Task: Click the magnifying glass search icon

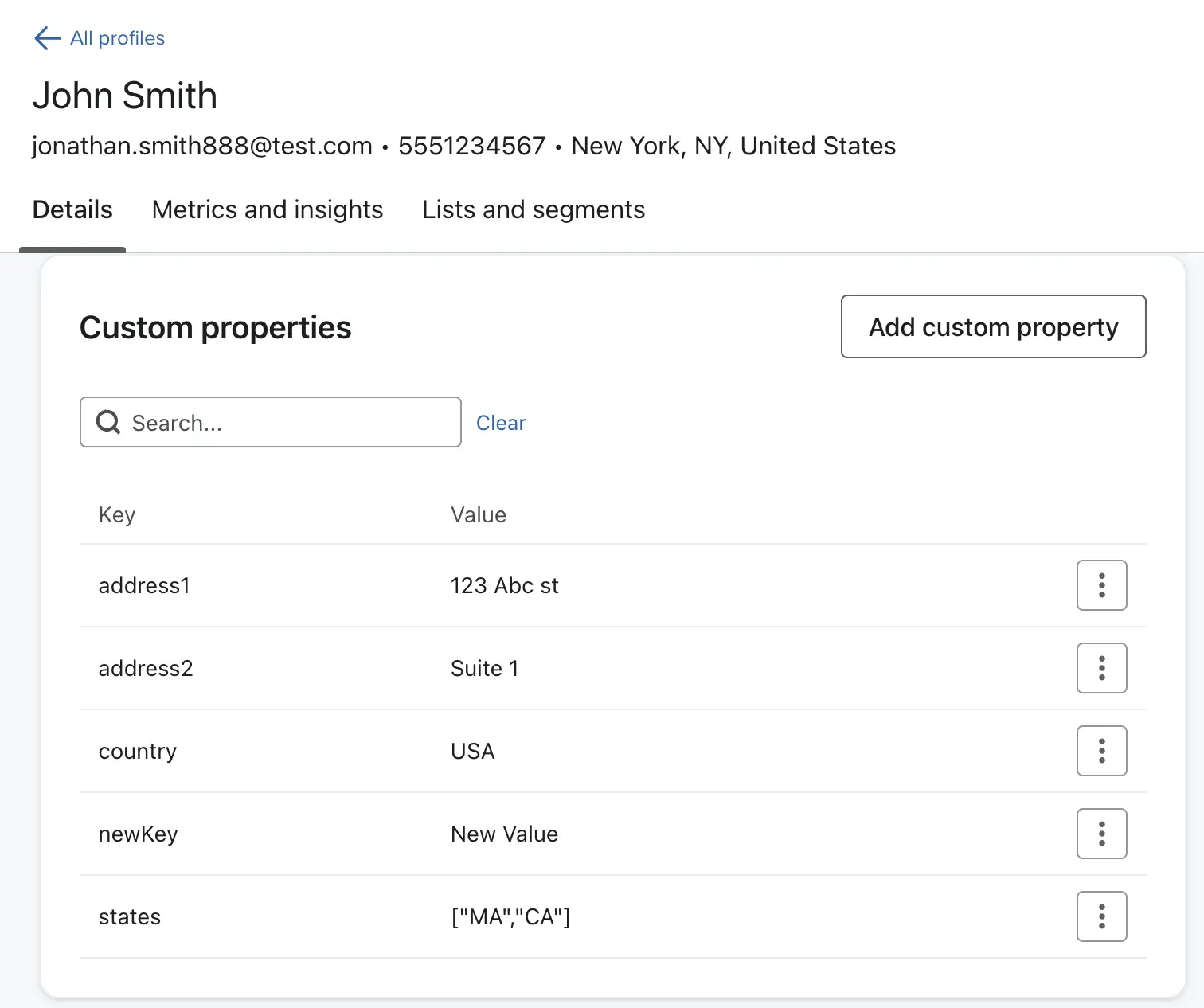Action: [x=108, y=422]
